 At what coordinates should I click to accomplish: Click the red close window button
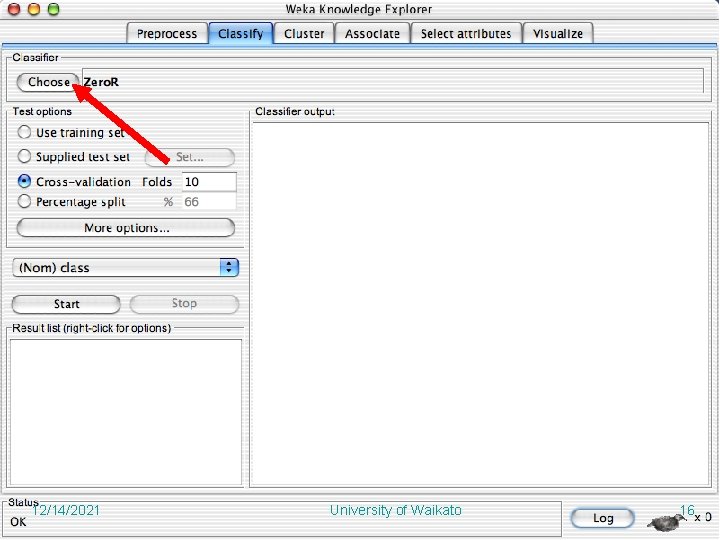pos(14,9)
